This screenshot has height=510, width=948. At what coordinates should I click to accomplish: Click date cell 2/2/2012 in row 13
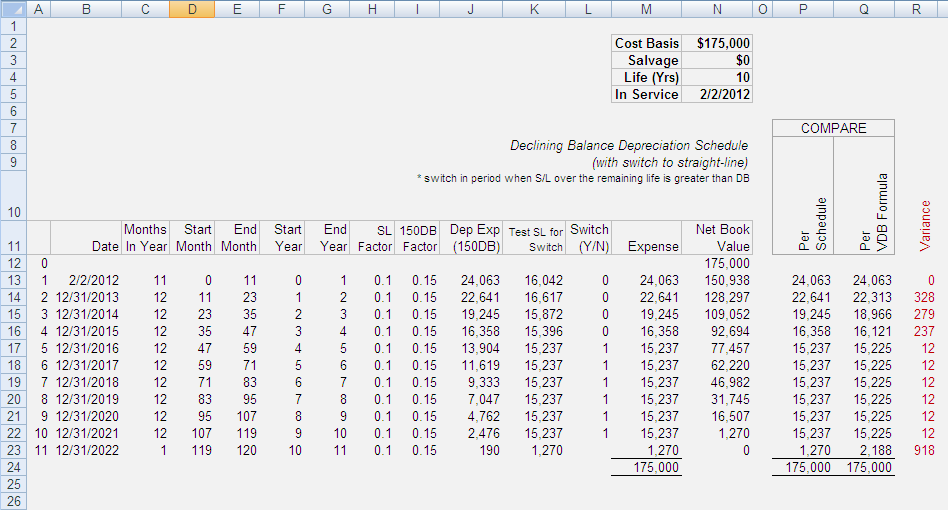tap(94, 280)
